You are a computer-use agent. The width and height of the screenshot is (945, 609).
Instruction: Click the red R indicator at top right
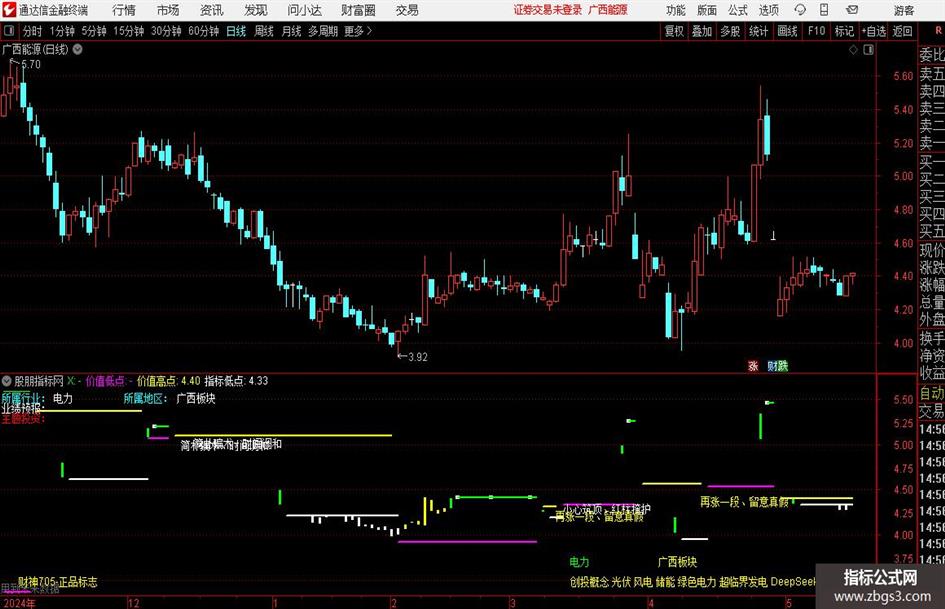pos(938,31)
